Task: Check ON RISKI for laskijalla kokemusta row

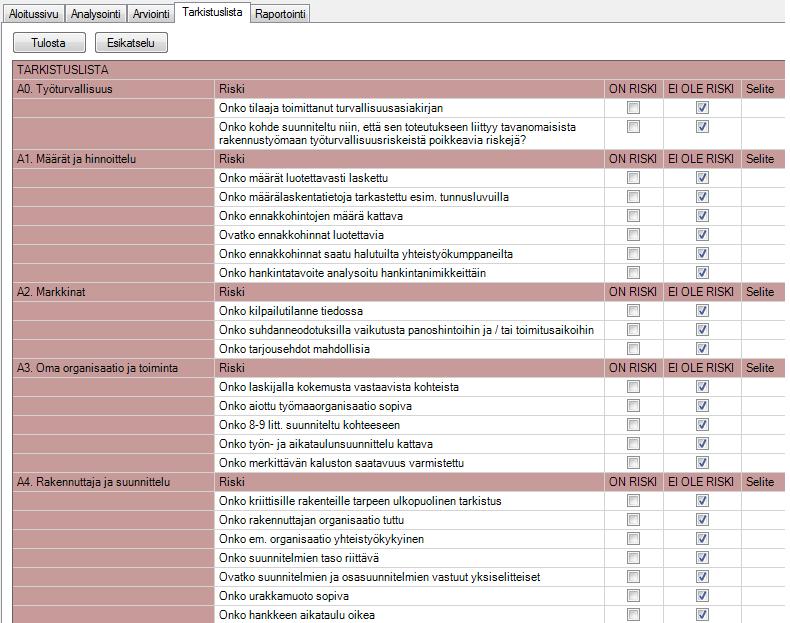Action: pos(633,387)
